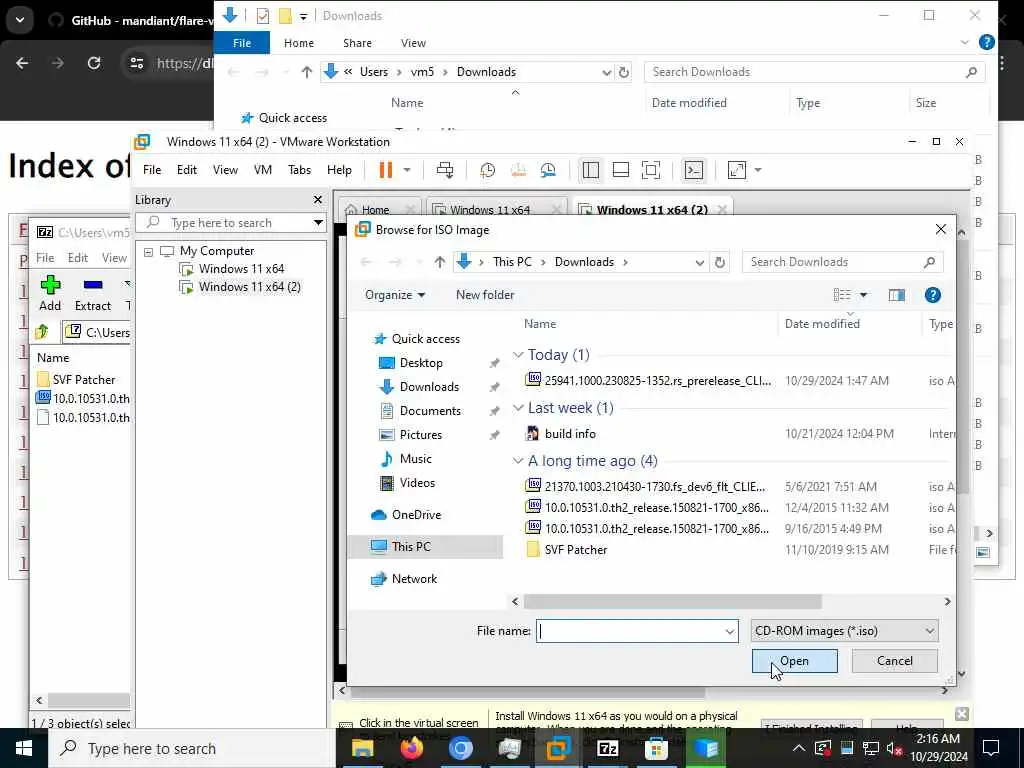Select Pictures in the navigation pane

tap(421, 435)
